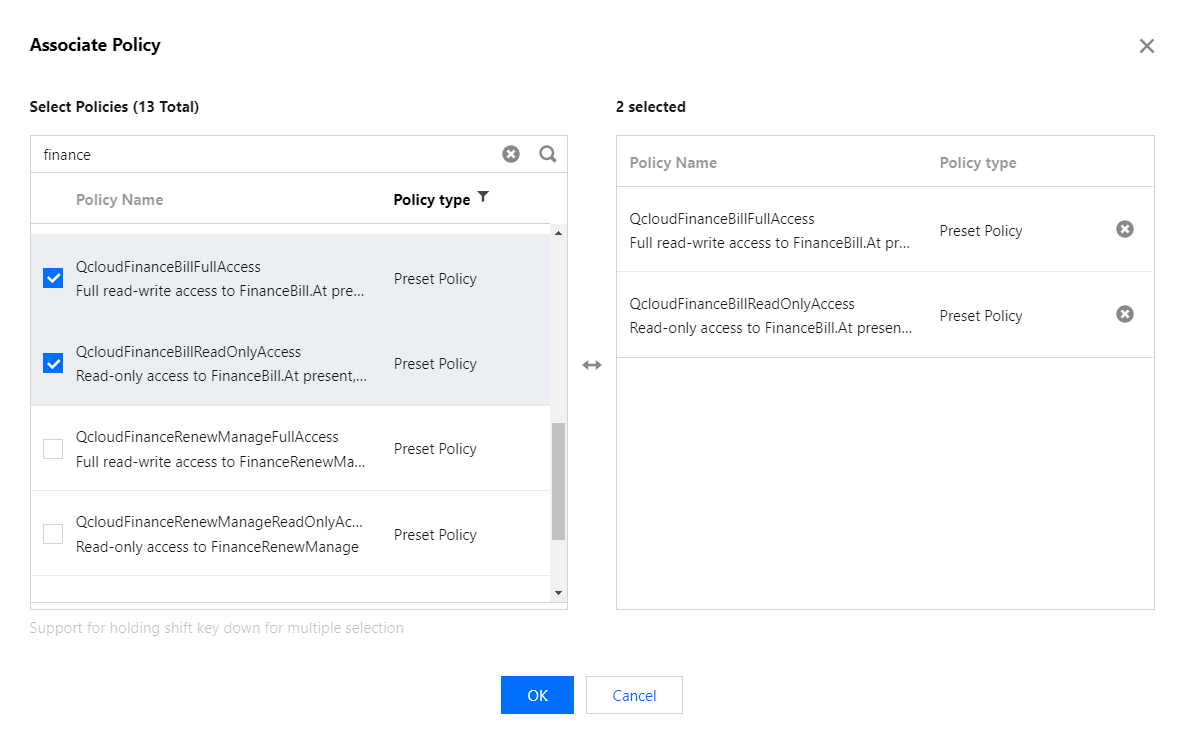The height and width of the screenshot is (743, 1185).
Task: Check QcloudFinanceRenewManageReadOnlyAccess policy checkbox
Action: point(53,534)
